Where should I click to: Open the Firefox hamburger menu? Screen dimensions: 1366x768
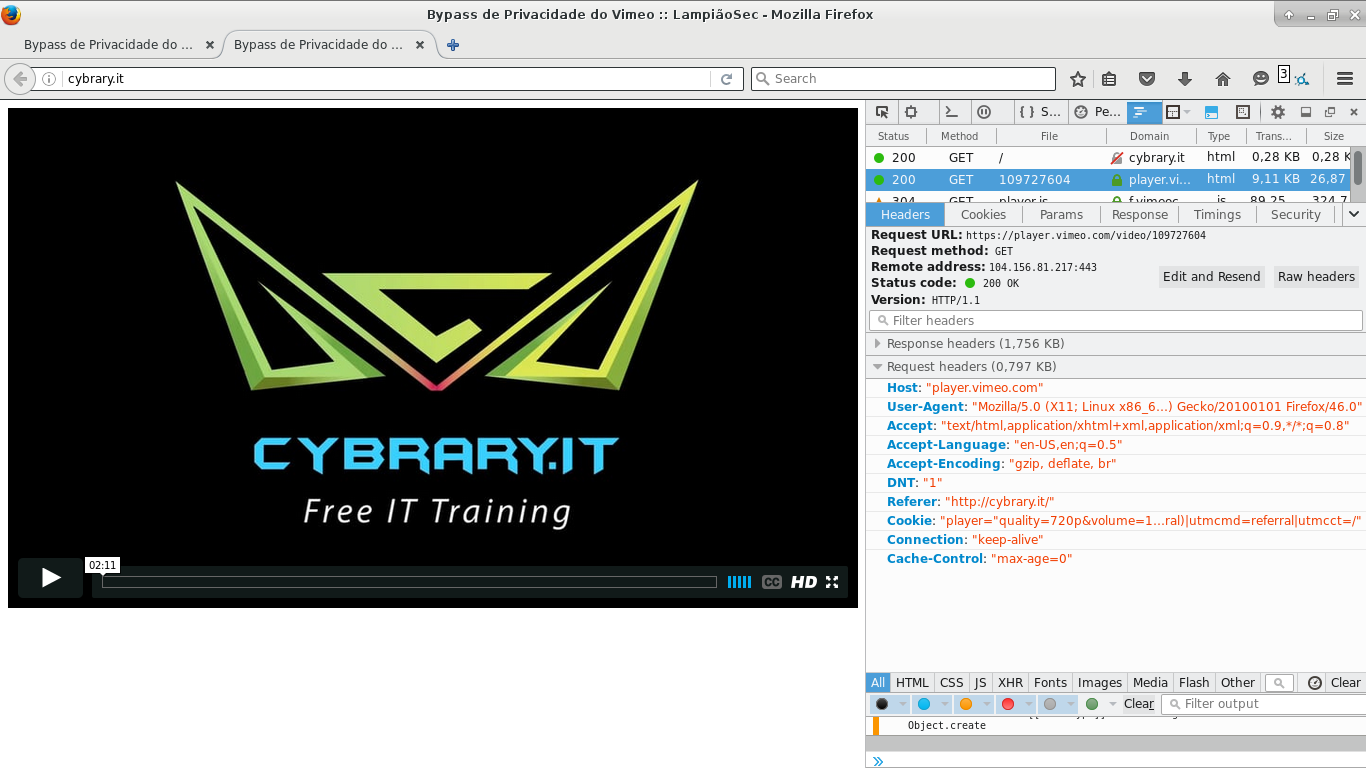pyautogui.click(x=1344, y=79)
